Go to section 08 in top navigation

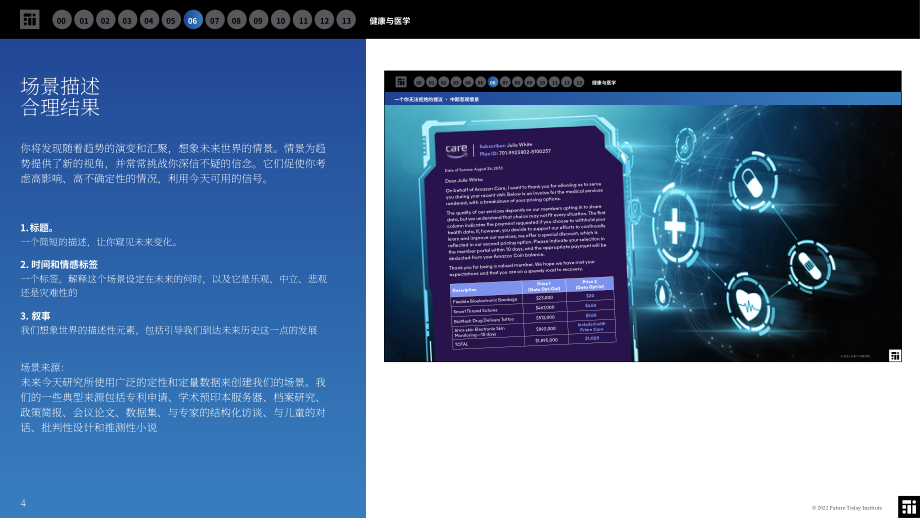[236, 20]
